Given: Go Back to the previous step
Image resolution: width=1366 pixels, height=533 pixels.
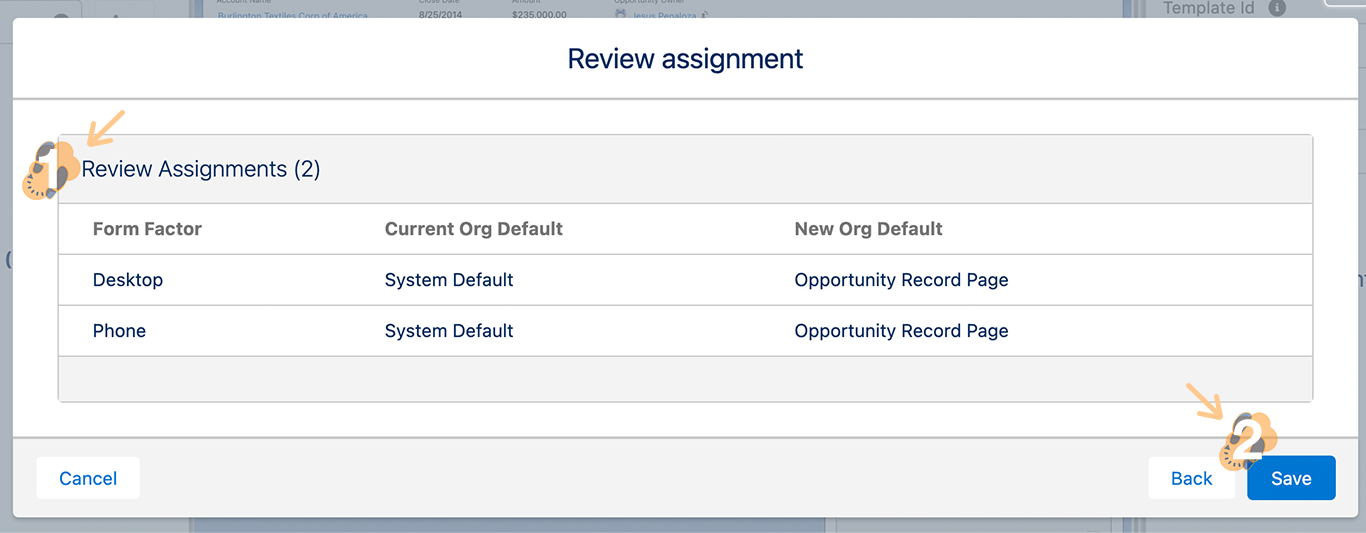Looking at the screenshot, I should (x=1191, y=478).
